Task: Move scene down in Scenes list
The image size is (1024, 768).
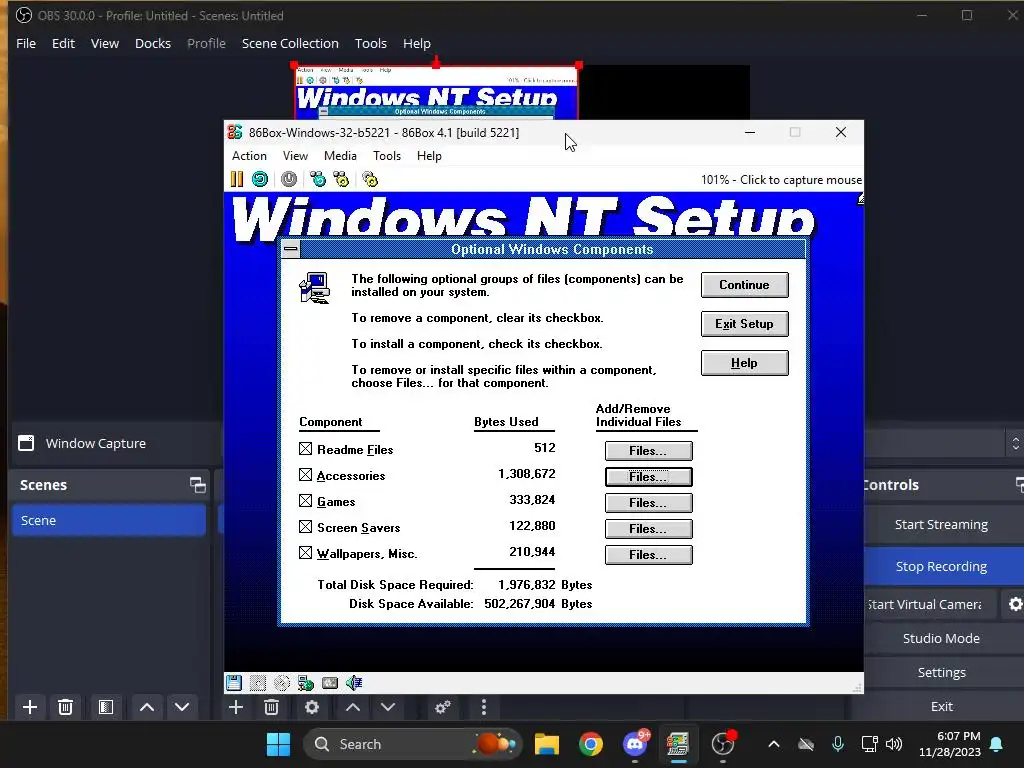Action: 182,707
